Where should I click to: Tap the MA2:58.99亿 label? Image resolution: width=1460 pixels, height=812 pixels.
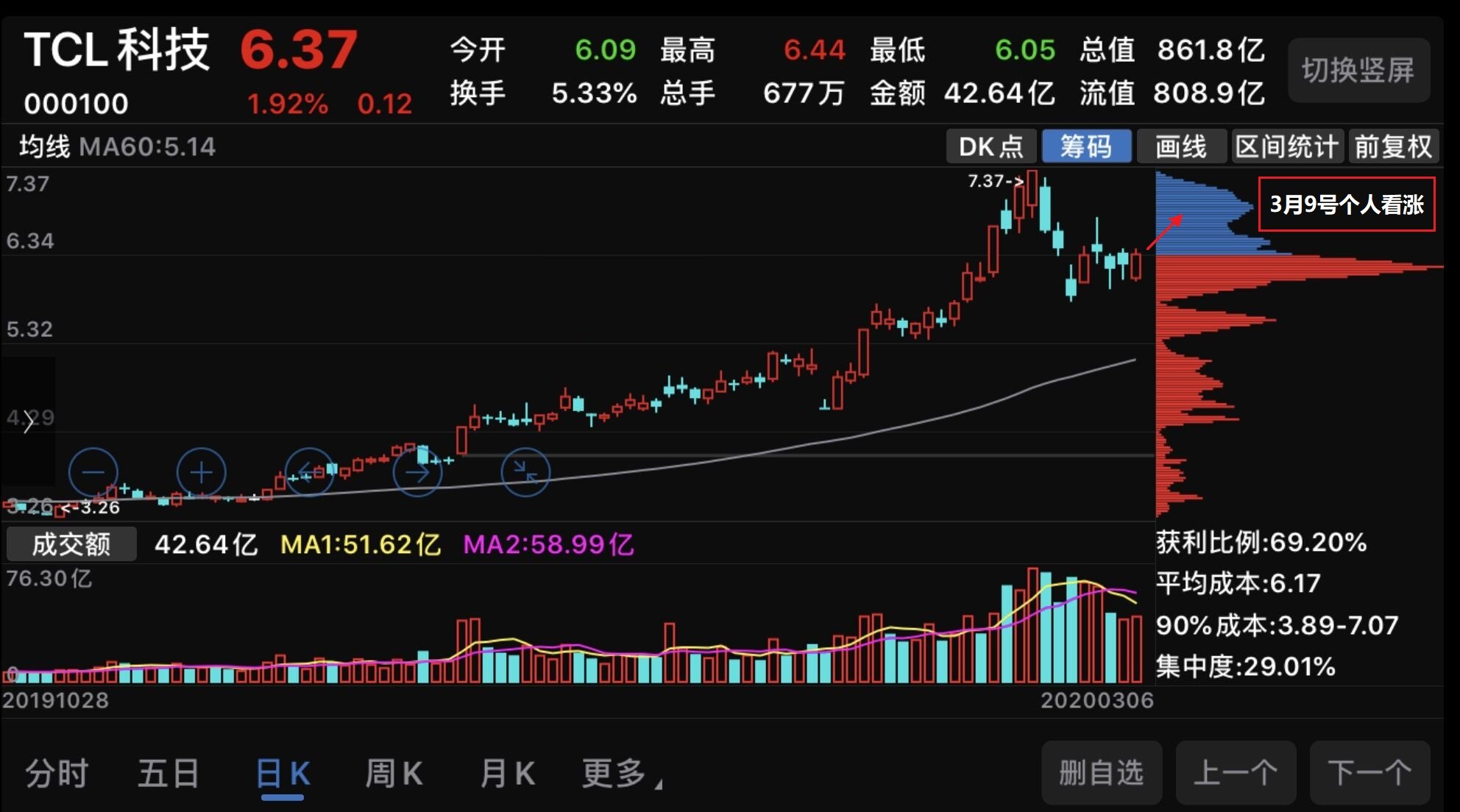coord(548,544)
